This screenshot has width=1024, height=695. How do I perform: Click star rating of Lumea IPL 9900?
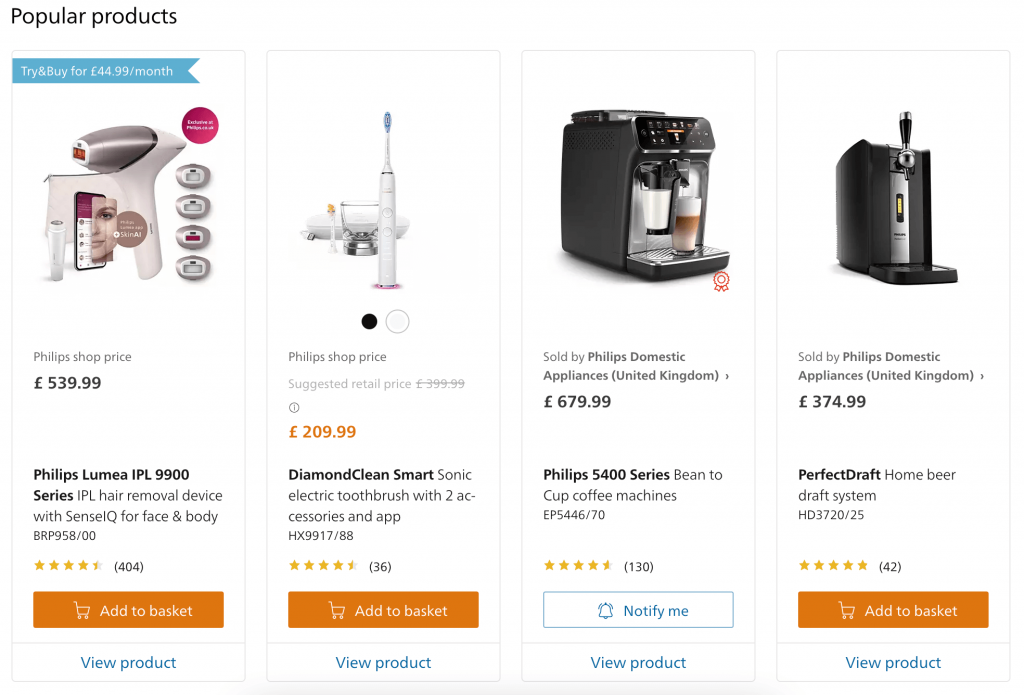(x=69, y=566)
